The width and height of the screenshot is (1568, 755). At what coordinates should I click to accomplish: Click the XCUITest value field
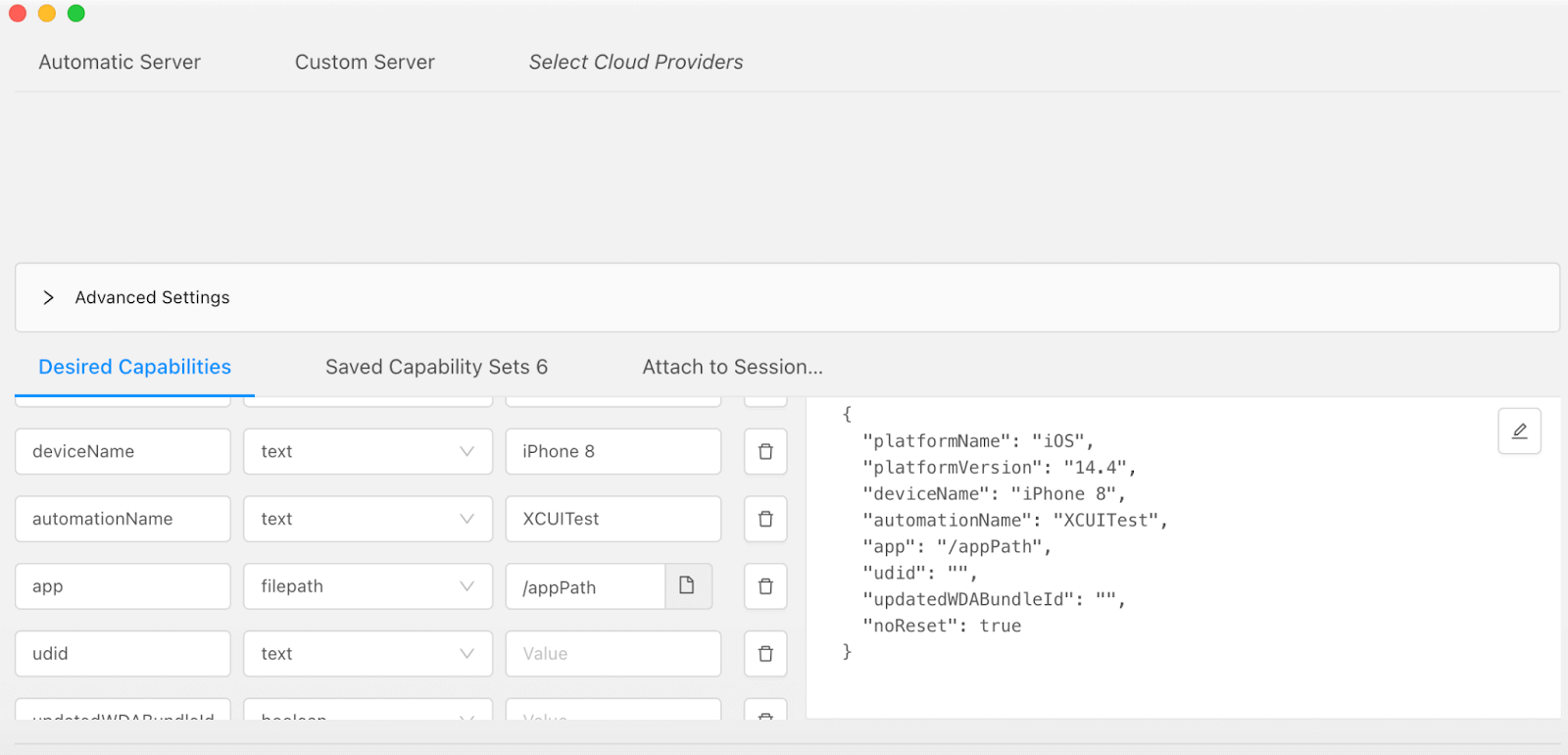coord(613,519)
